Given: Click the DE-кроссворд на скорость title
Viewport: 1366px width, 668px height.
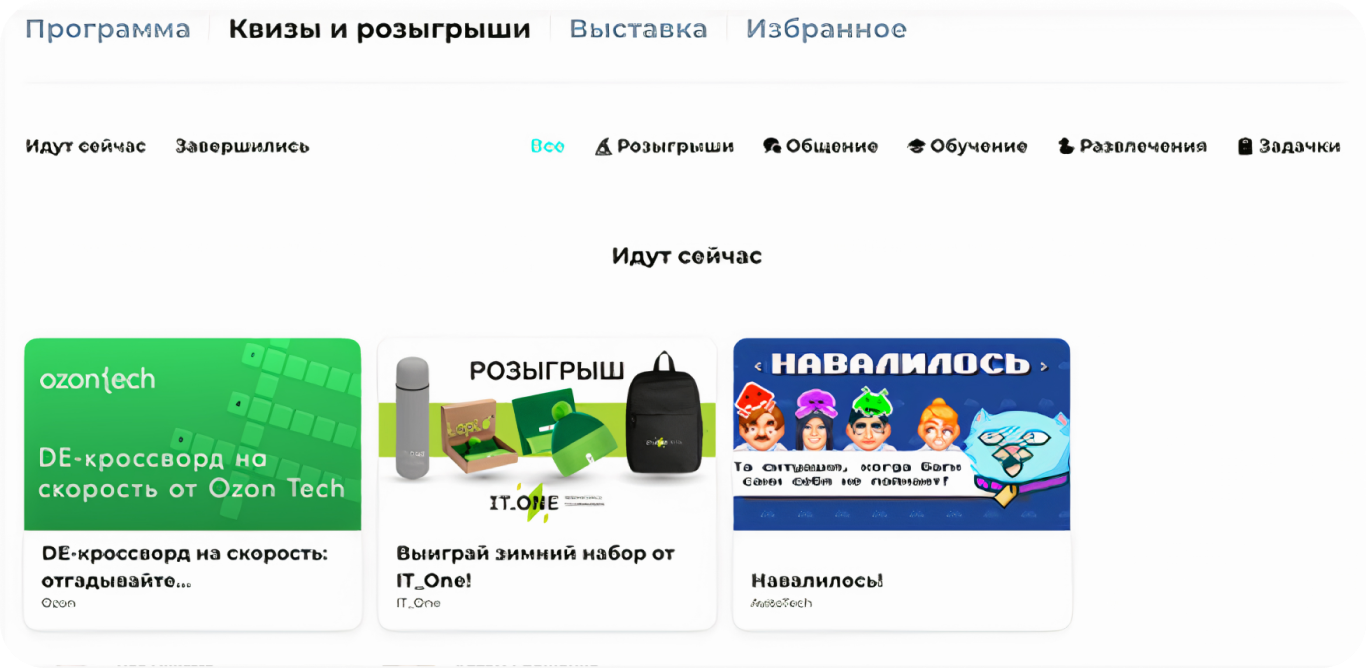Looking at the screenshot, I should pyautogui.click(x=185, y=567).
